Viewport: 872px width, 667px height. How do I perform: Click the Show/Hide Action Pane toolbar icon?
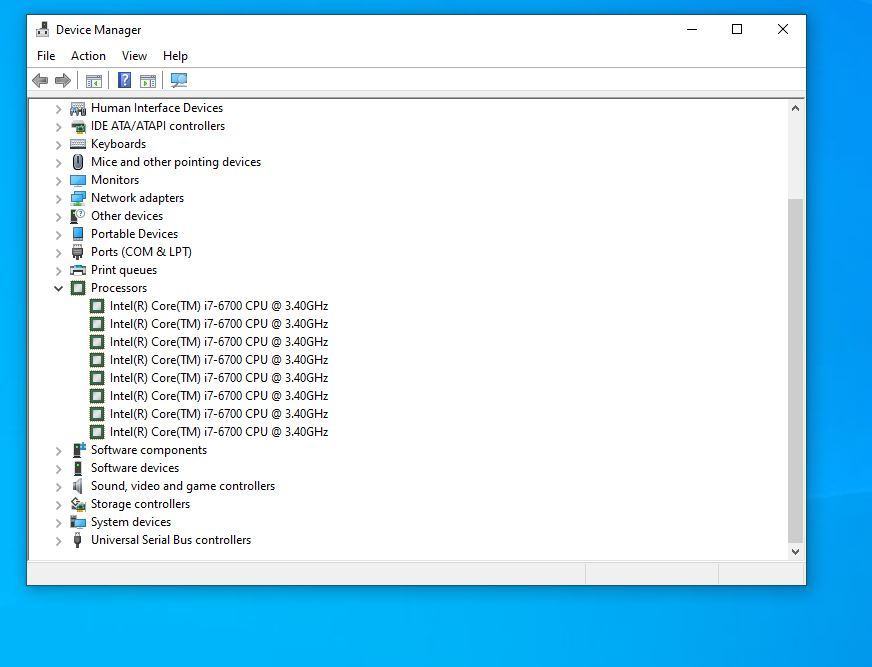click(148, 81)
